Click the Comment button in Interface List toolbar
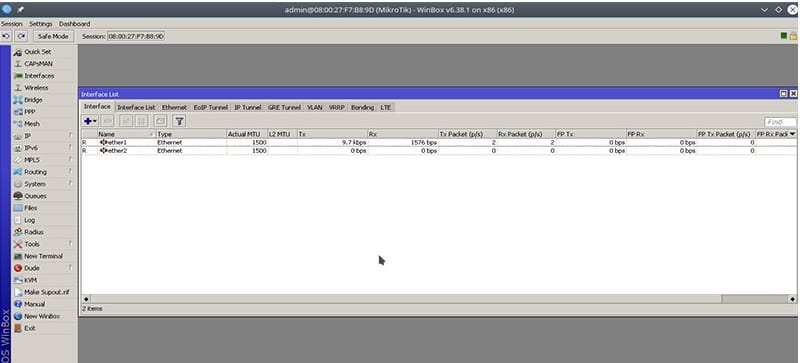 [160, 121]
